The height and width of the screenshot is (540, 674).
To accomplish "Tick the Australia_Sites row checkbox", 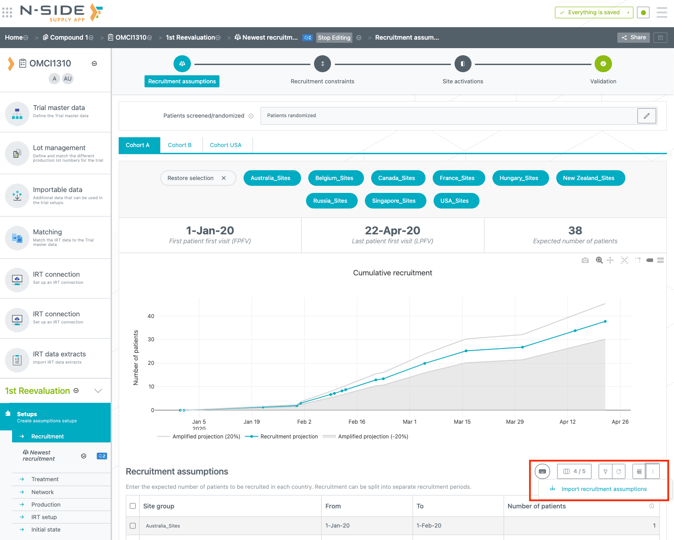I will pyautogui.click(x=133, y=525).
